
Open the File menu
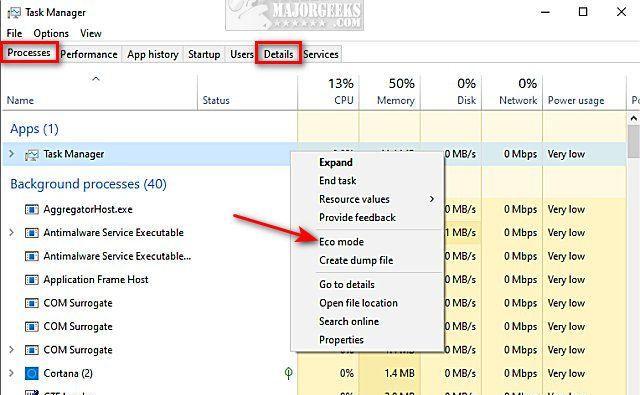pos(14,33)
